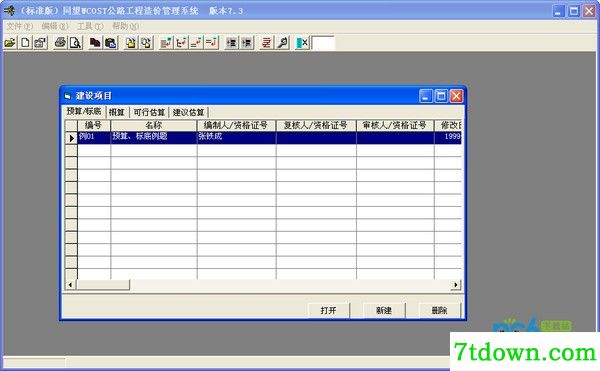Click the teal bar with X toolbar icon
The image size is (600, 371).
pos(302,42)
